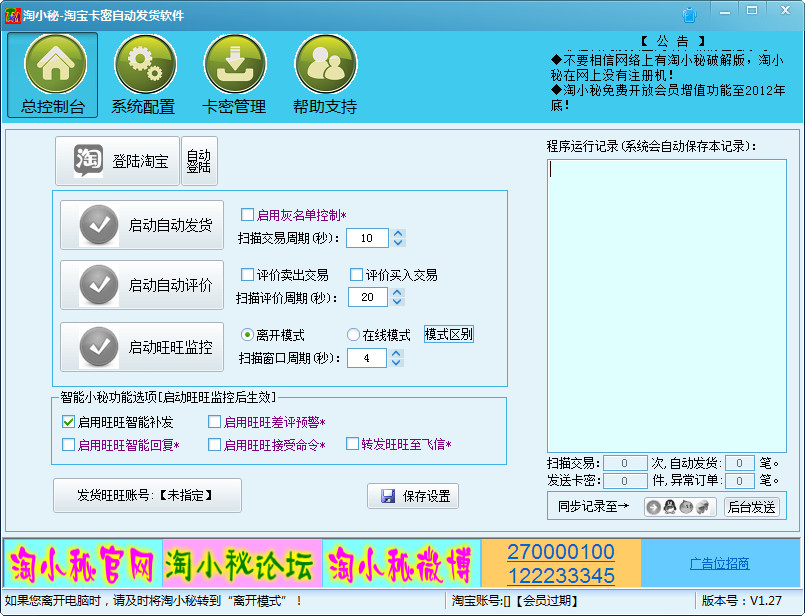Image resolution: width=805 pixels, height=616 pixels.
Task: Click 发货旺旺账号【未指定】 button
Action: pyautogui.click(x=147, y=495)
